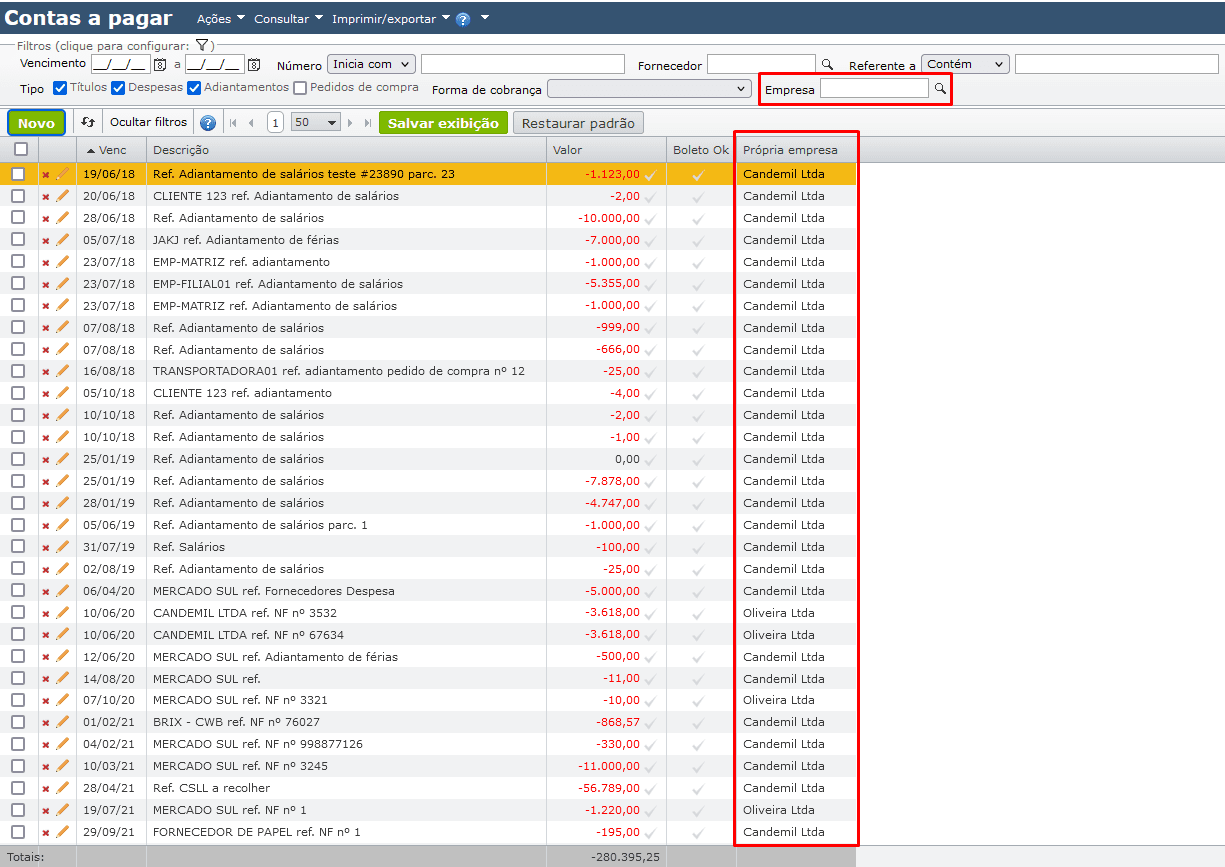Click description 'Ref. Adiantamento de salários parc. 1'

[x=260, y=525]
